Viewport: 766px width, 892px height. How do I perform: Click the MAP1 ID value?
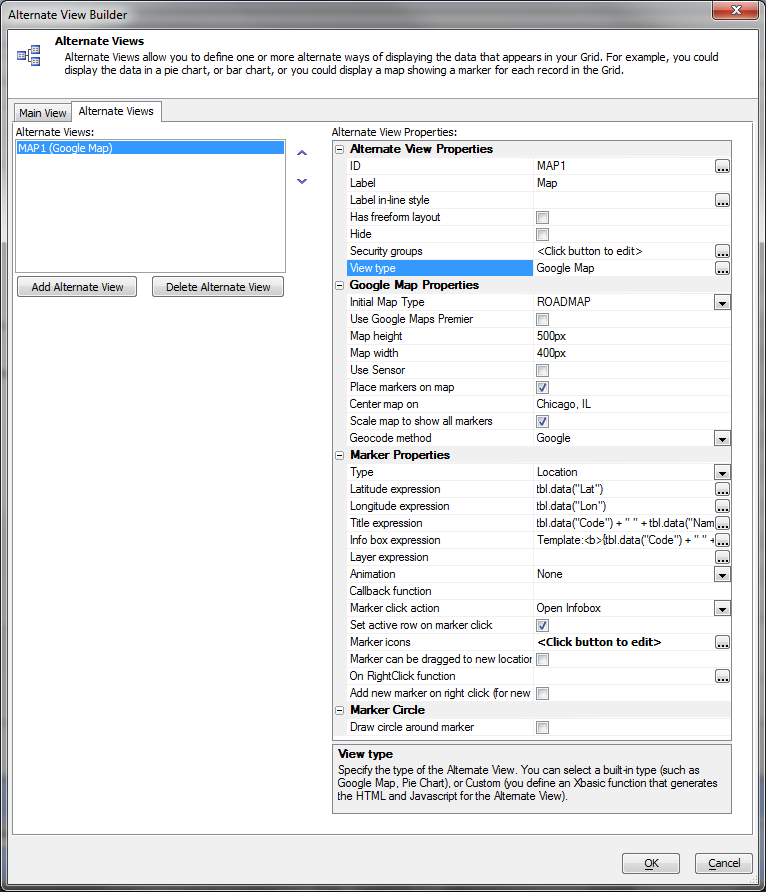tap(551, 166)
